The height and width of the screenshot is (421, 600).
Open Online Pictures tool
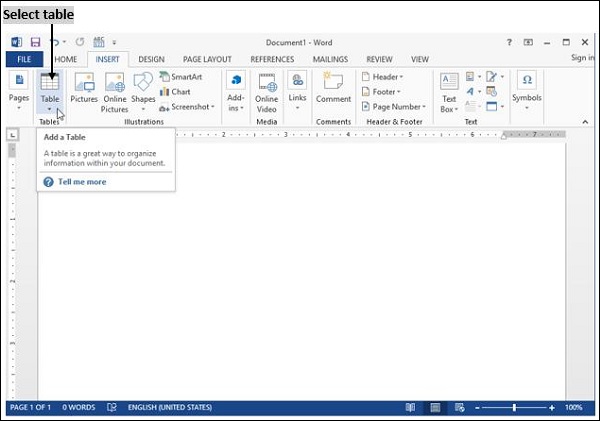tap(114, 90)
